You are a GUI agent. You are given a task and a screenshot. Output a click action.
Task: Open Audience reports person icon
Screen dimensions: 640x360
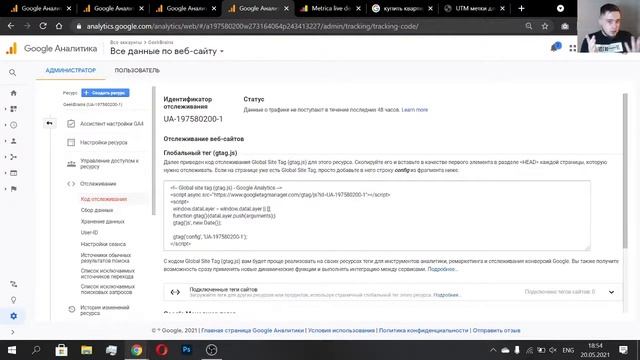tap(13, 141)
